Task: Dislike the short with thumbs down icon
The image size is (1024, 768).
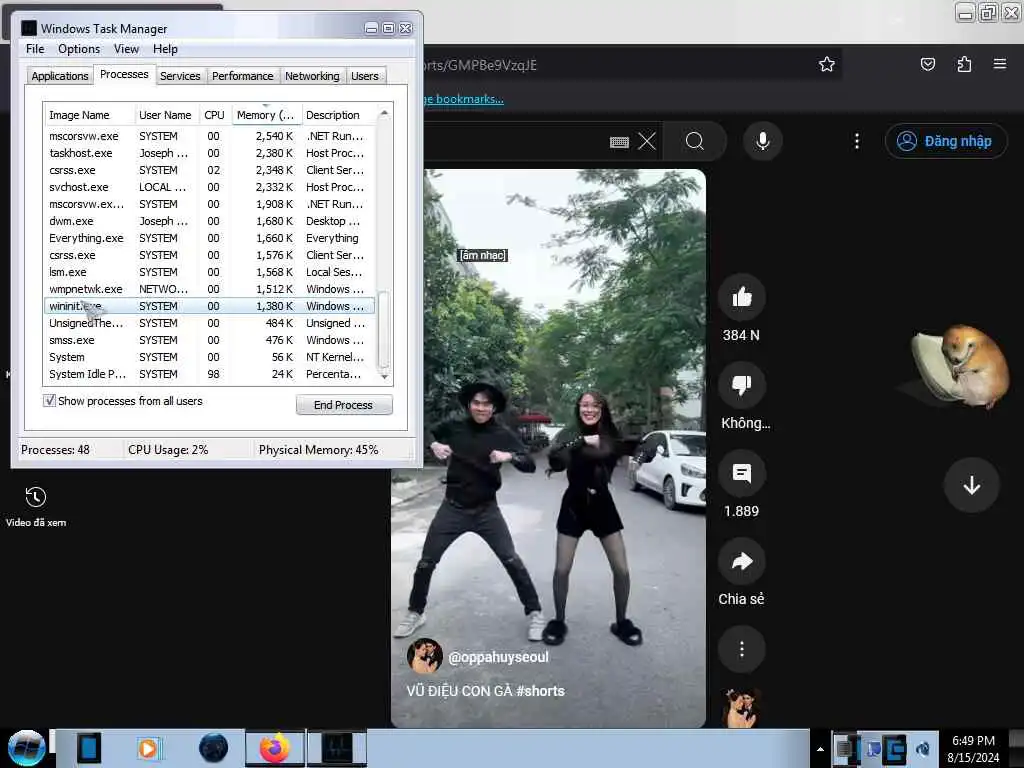Action: [x=741, y=385]
